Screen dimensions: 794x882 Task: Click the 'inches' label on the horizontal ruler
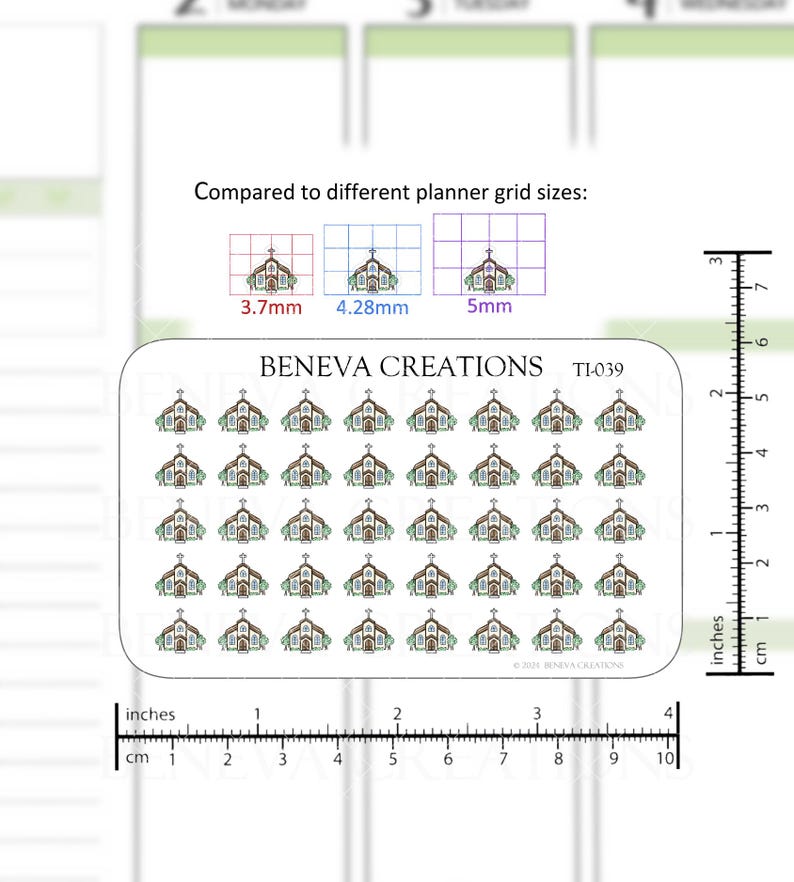coord(150,714)
